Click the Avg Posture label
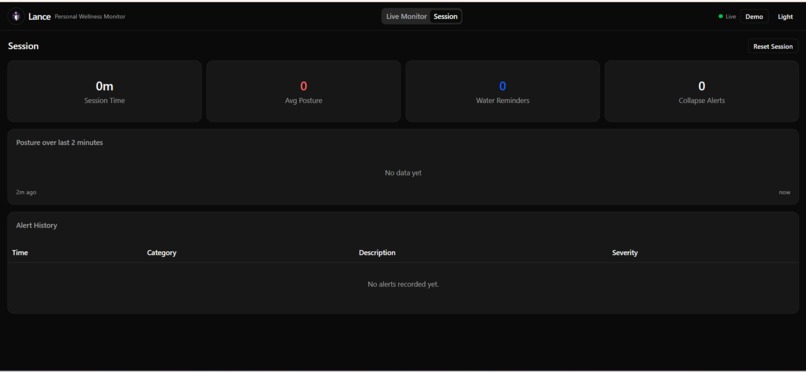The height and width of the screenshot is (372, 806). click(303, 101)
